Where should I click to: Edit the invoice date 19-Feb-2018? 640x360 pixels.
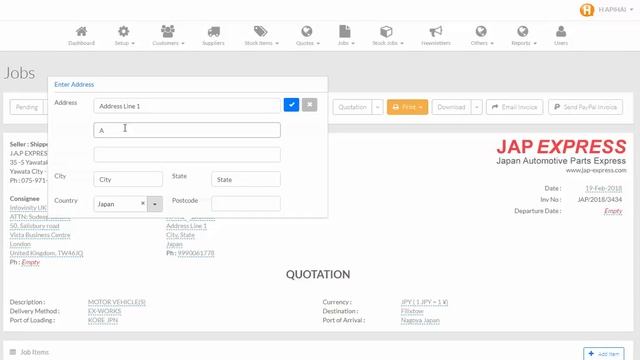604,188
